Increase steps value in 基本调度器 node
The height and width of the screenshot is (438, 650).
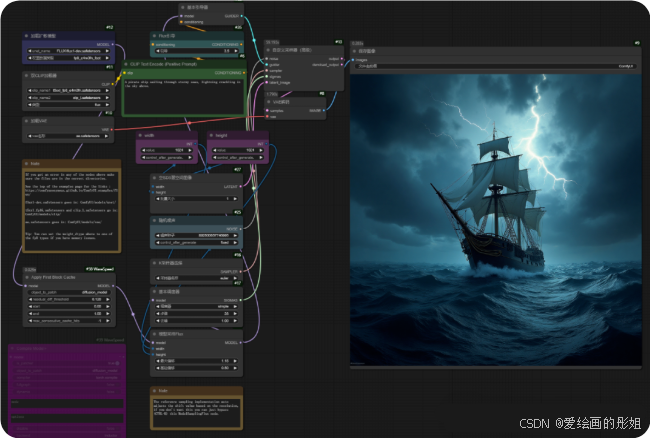click(235, 313)
